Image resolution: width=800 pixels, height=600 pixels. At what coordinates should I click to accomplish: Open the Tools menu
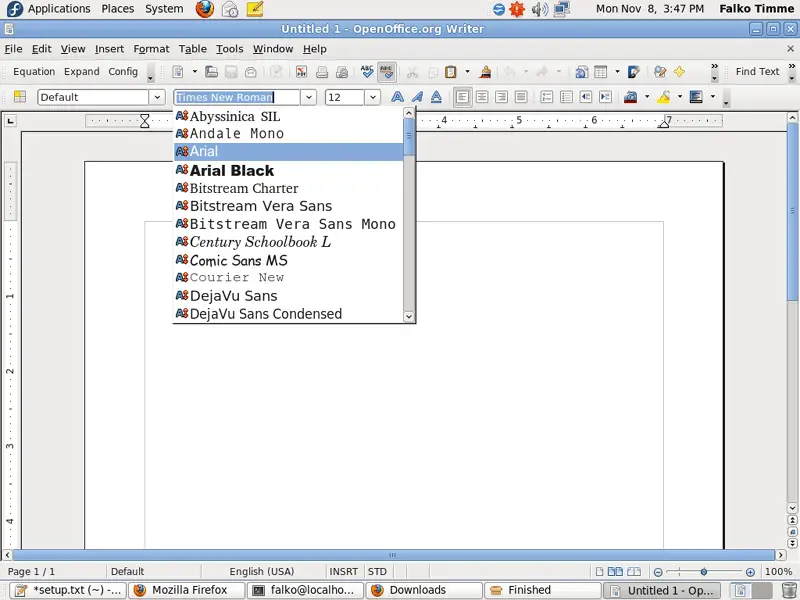[230, 49]
